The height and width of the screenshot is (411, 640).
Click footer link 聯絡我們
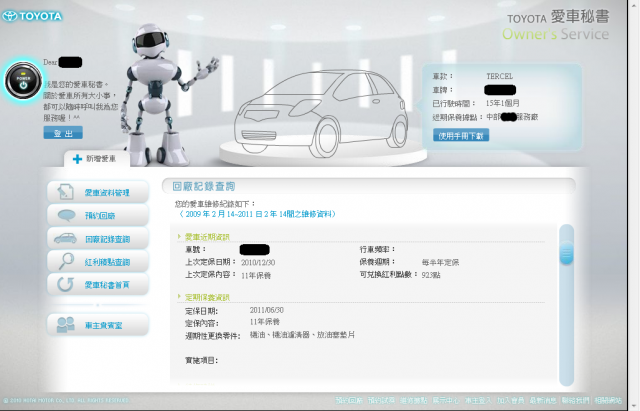coord(576,400)
